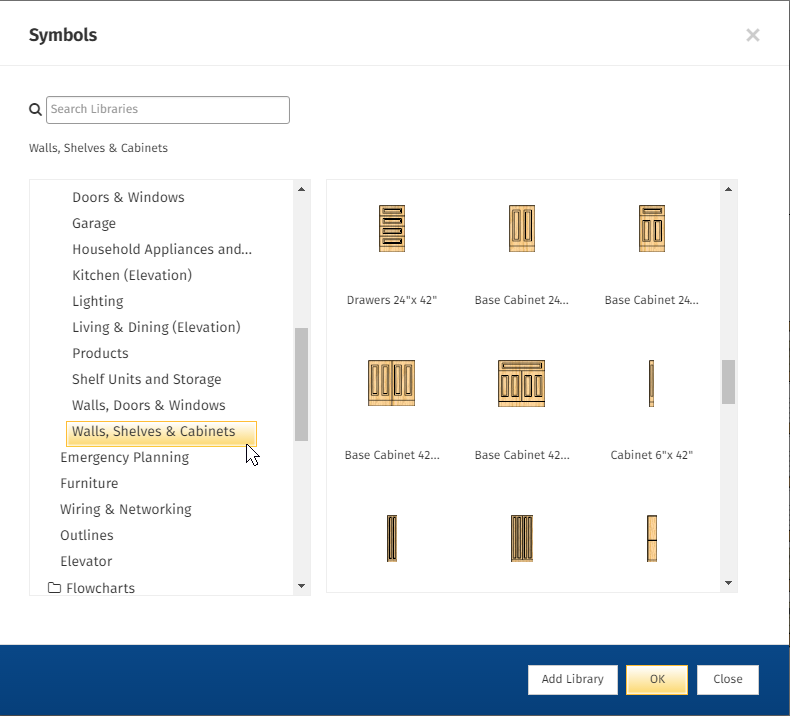Select the narrow tall cabinet symbol in bottom row
This screenshot has width=790, height=716.
click(391, 538)
